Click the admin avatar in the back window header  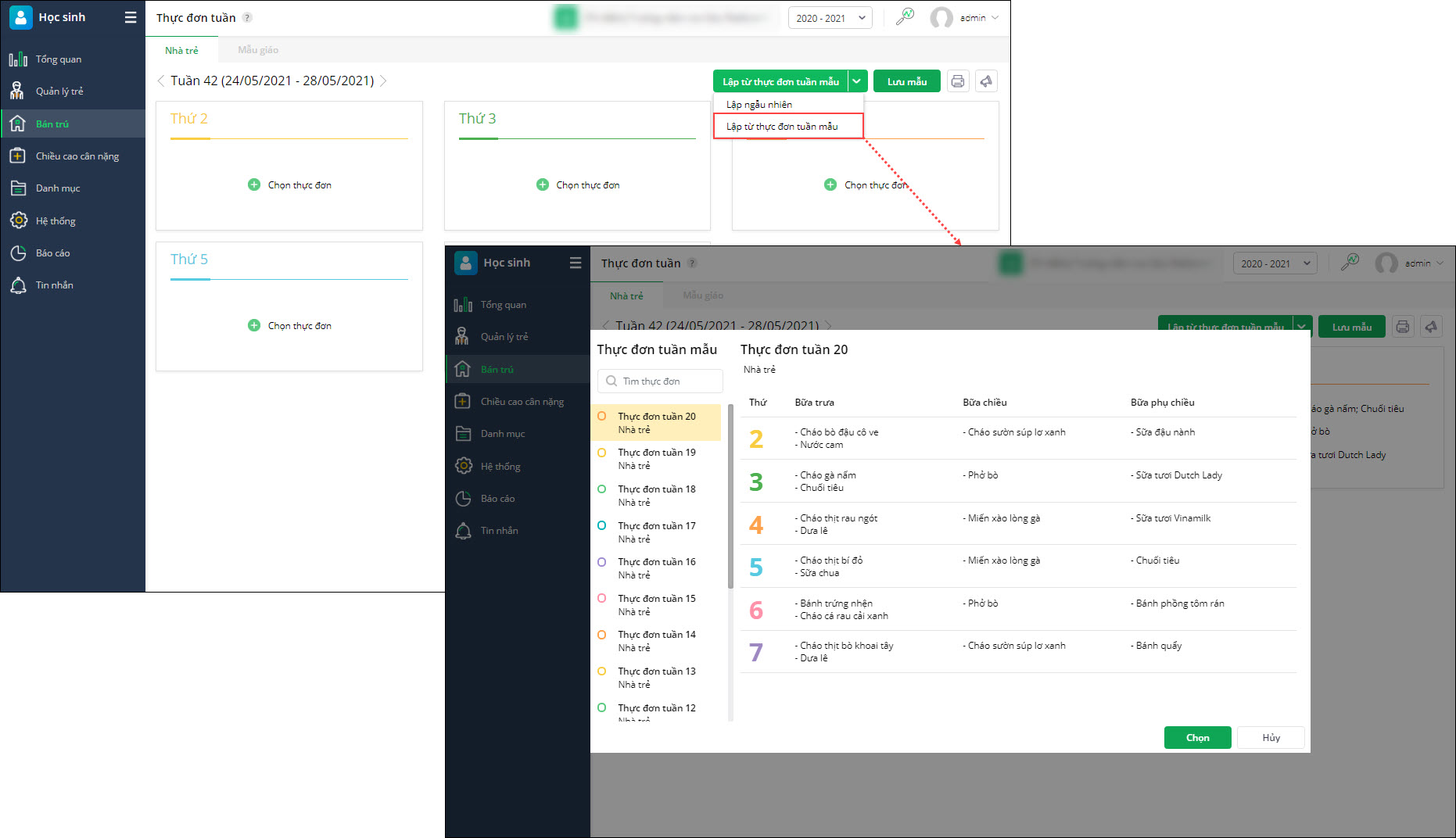point(941,17)
